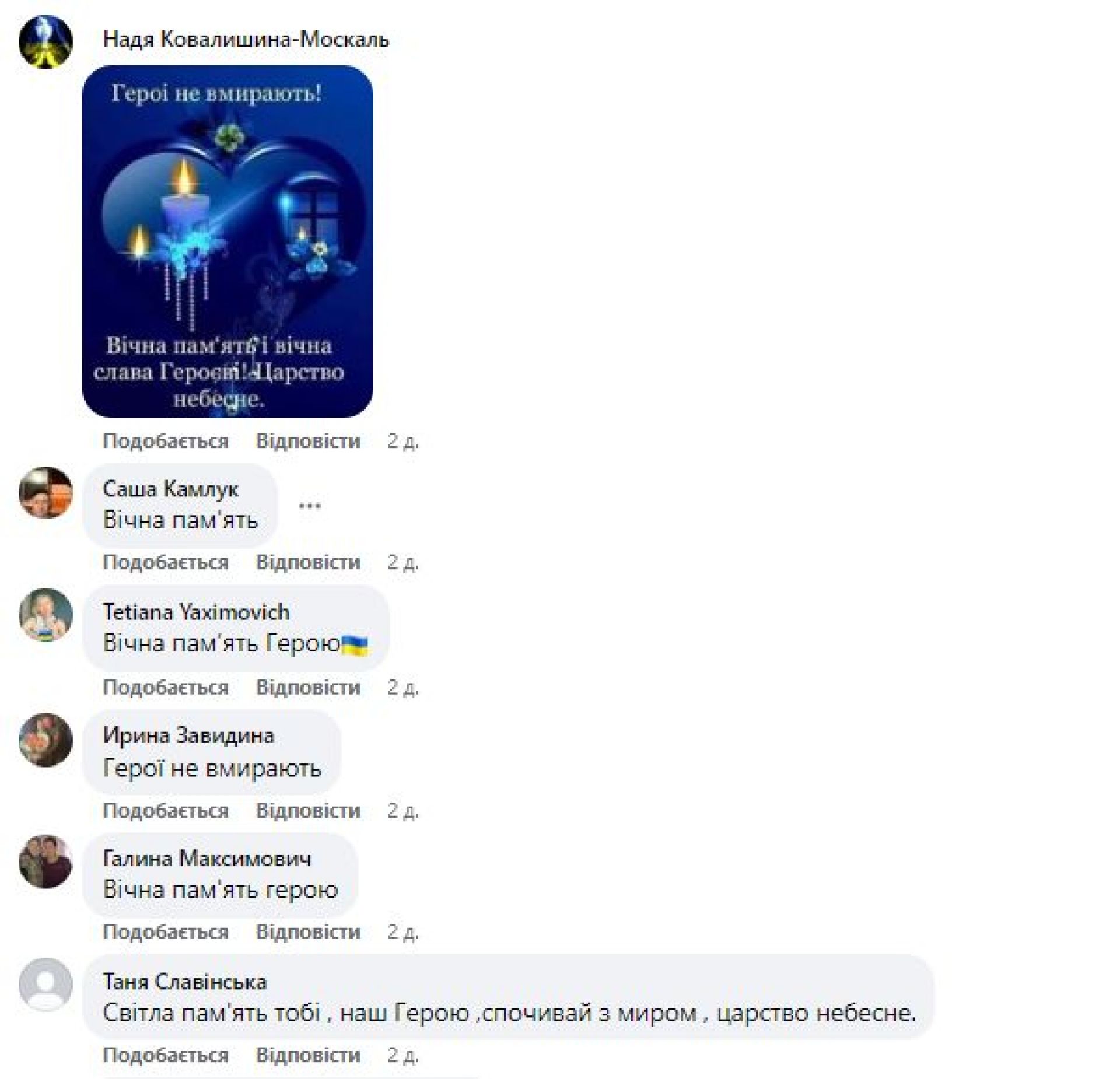Like Ирина Завидина's comment
This screenshot has height=1079, width=1120.
(166, 811)
